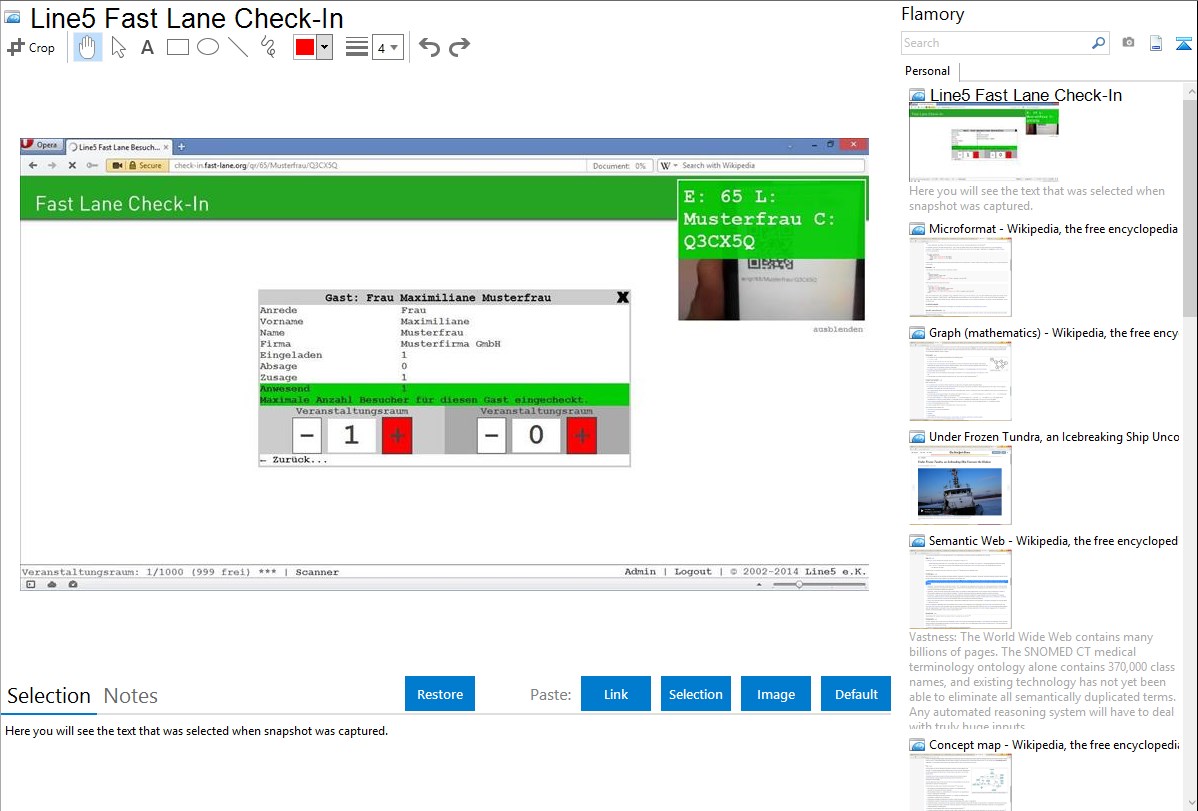Screen dimensions: 1198x811
Task: Open the Notes tab
Action: tap(131, 696)
